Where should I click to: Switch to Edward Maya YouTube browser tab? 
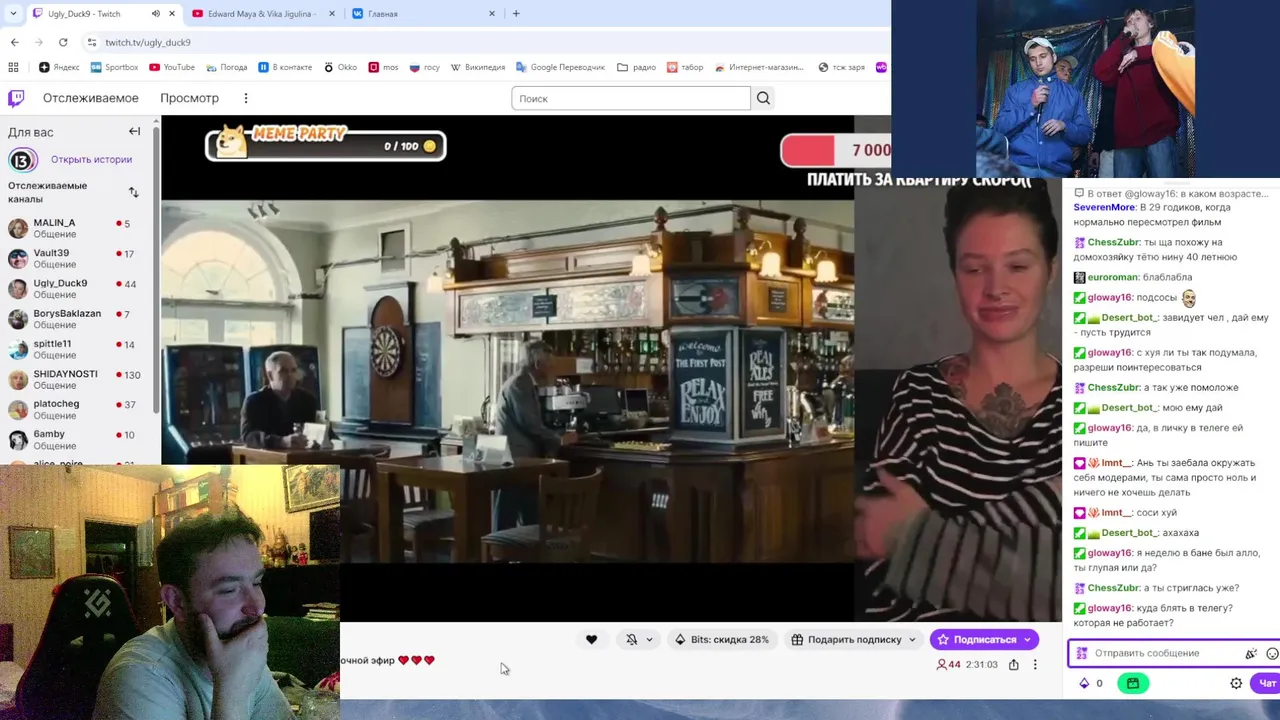click(x=262, y=14)
